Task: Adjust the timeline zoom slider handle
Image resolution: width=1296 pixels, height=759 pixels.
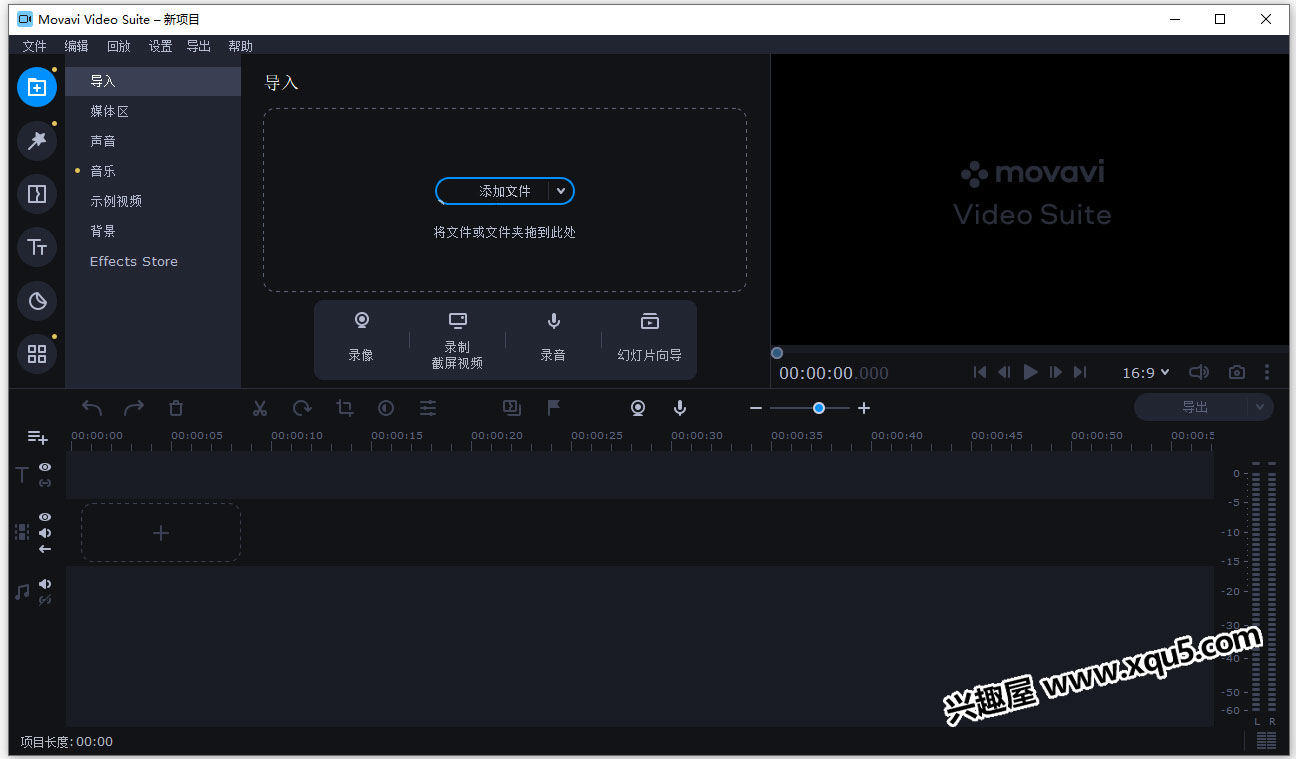Action: (x=819, y=408)
